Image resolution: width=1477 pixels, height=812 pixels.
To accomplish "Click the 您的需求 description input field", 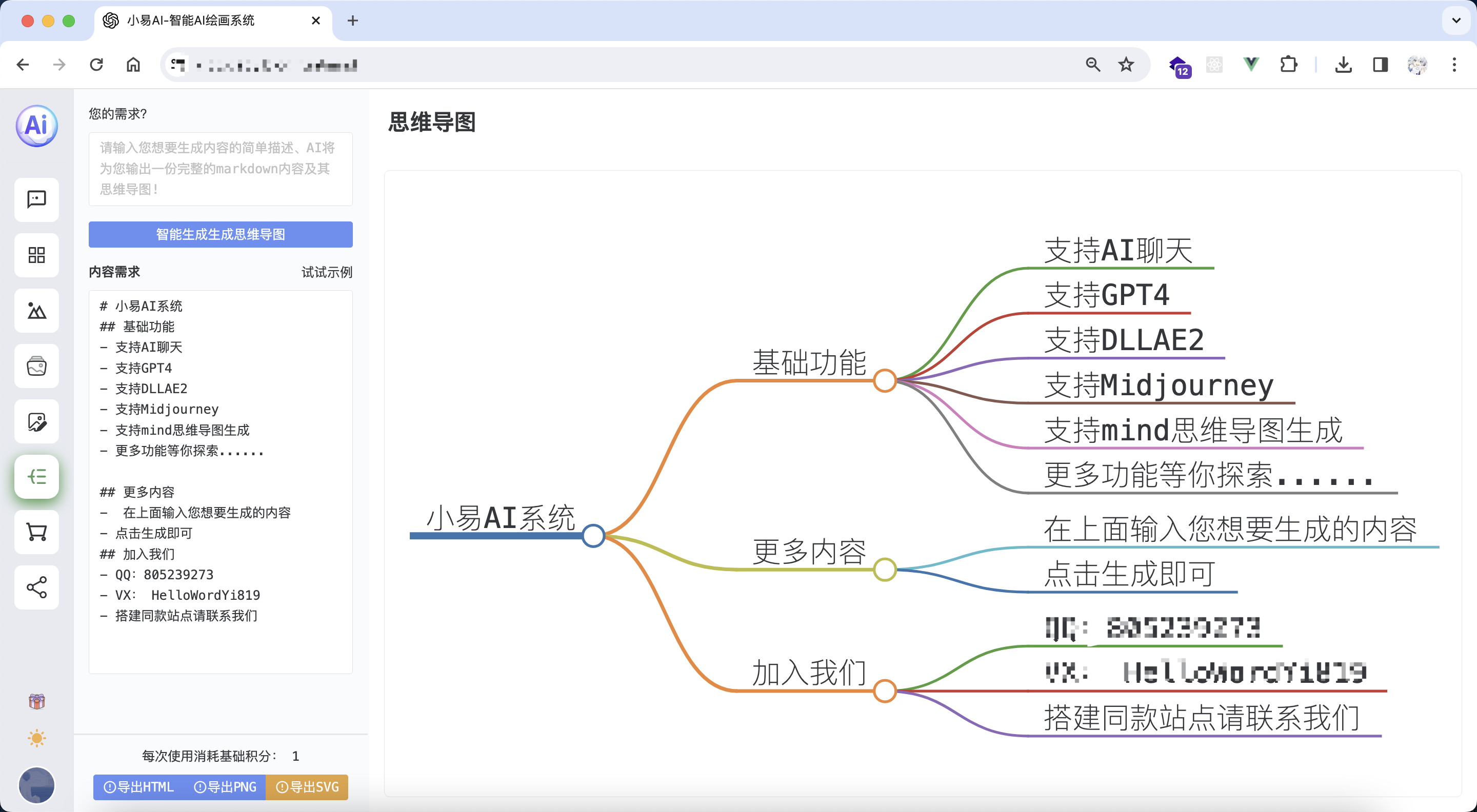I will pos(220,169).
